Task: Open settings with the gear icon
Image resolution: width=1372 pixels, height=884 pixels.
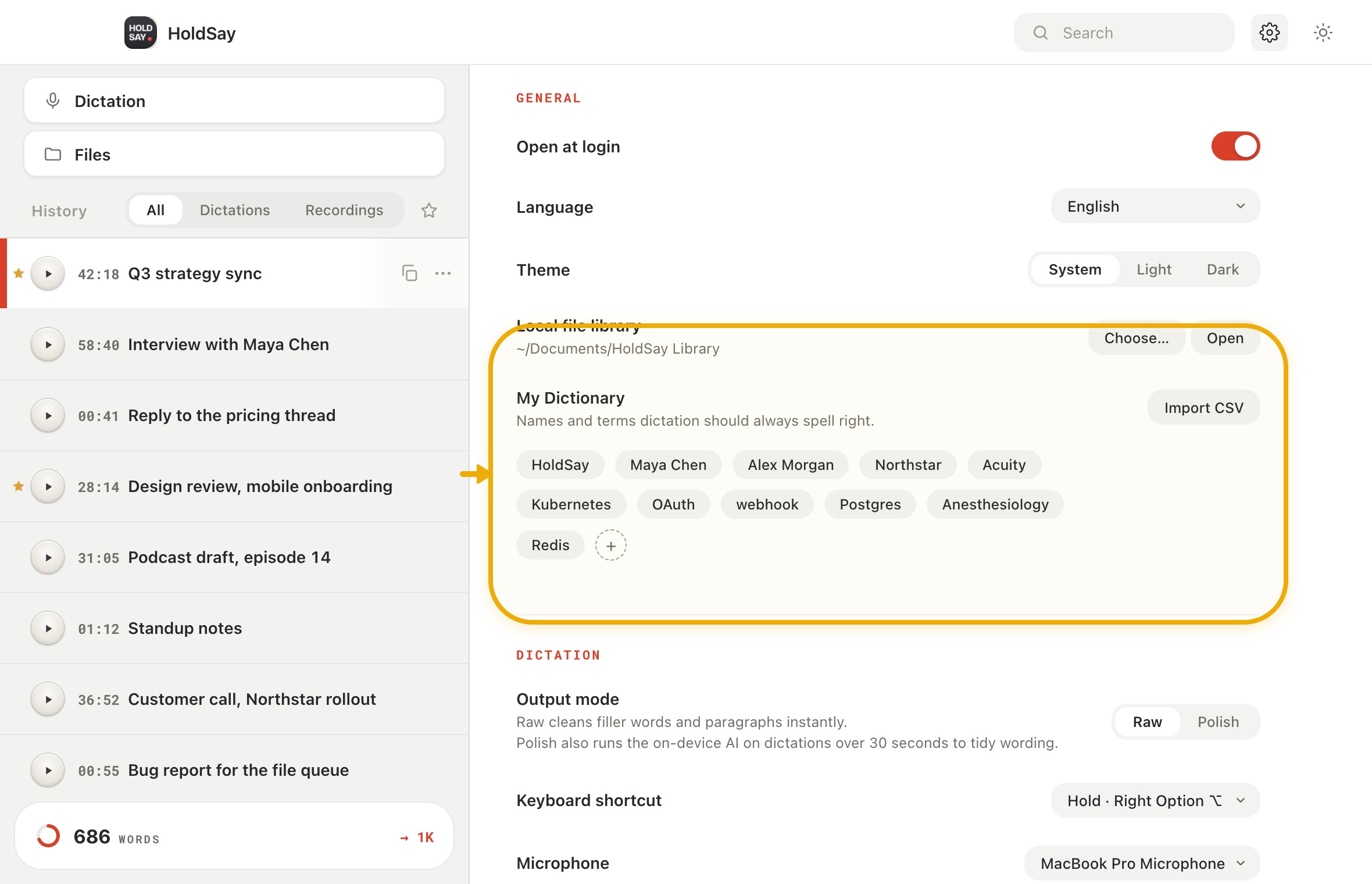Action: point(1269,33)
